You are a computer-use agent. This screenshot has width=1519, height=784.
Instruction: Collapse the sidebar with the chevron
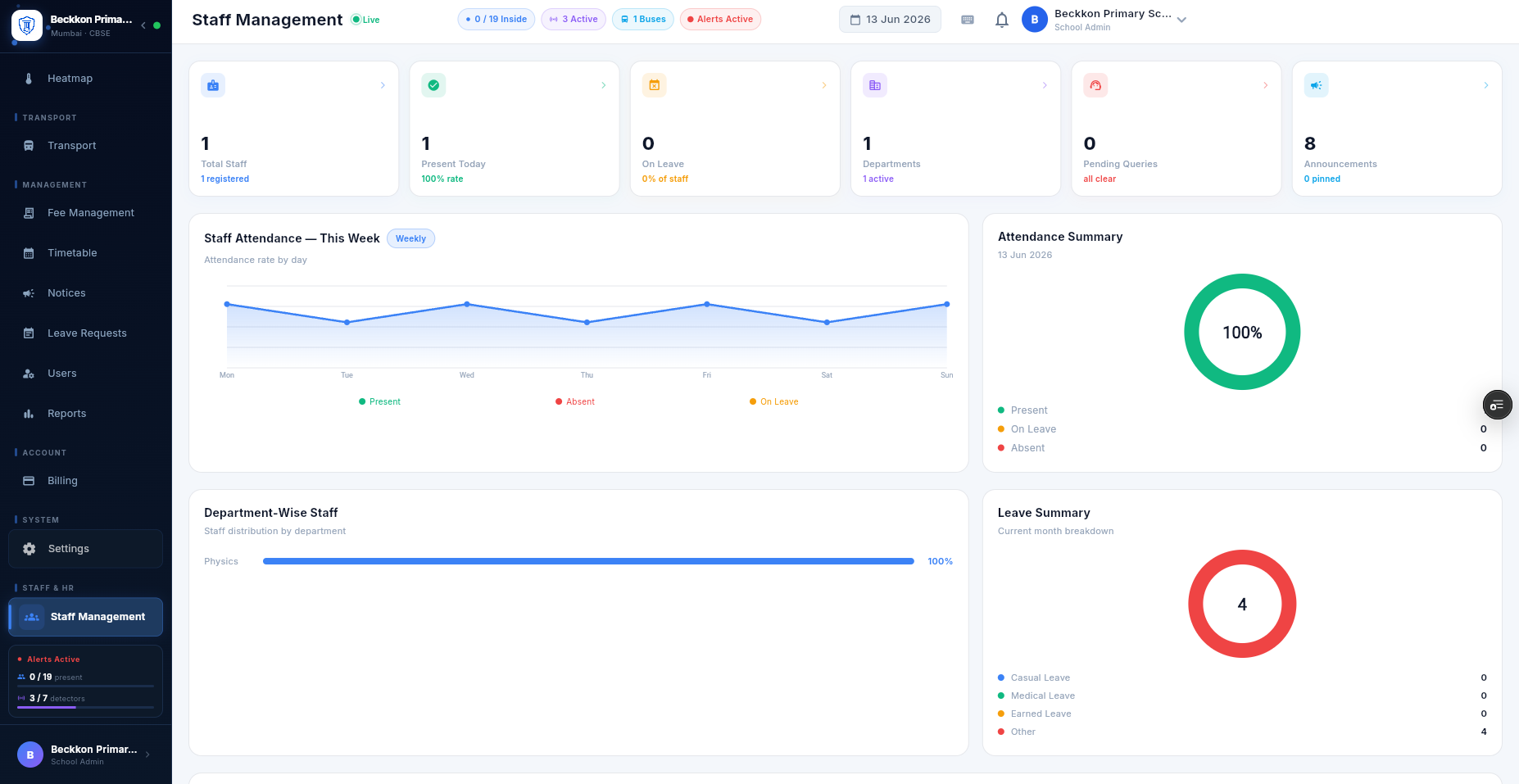[143, 25]
